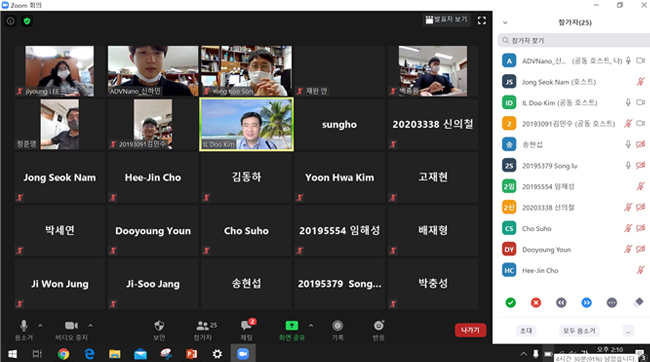
Task: Select Hee-Jin Cho in participant list
Action: [x=574, y=270]
